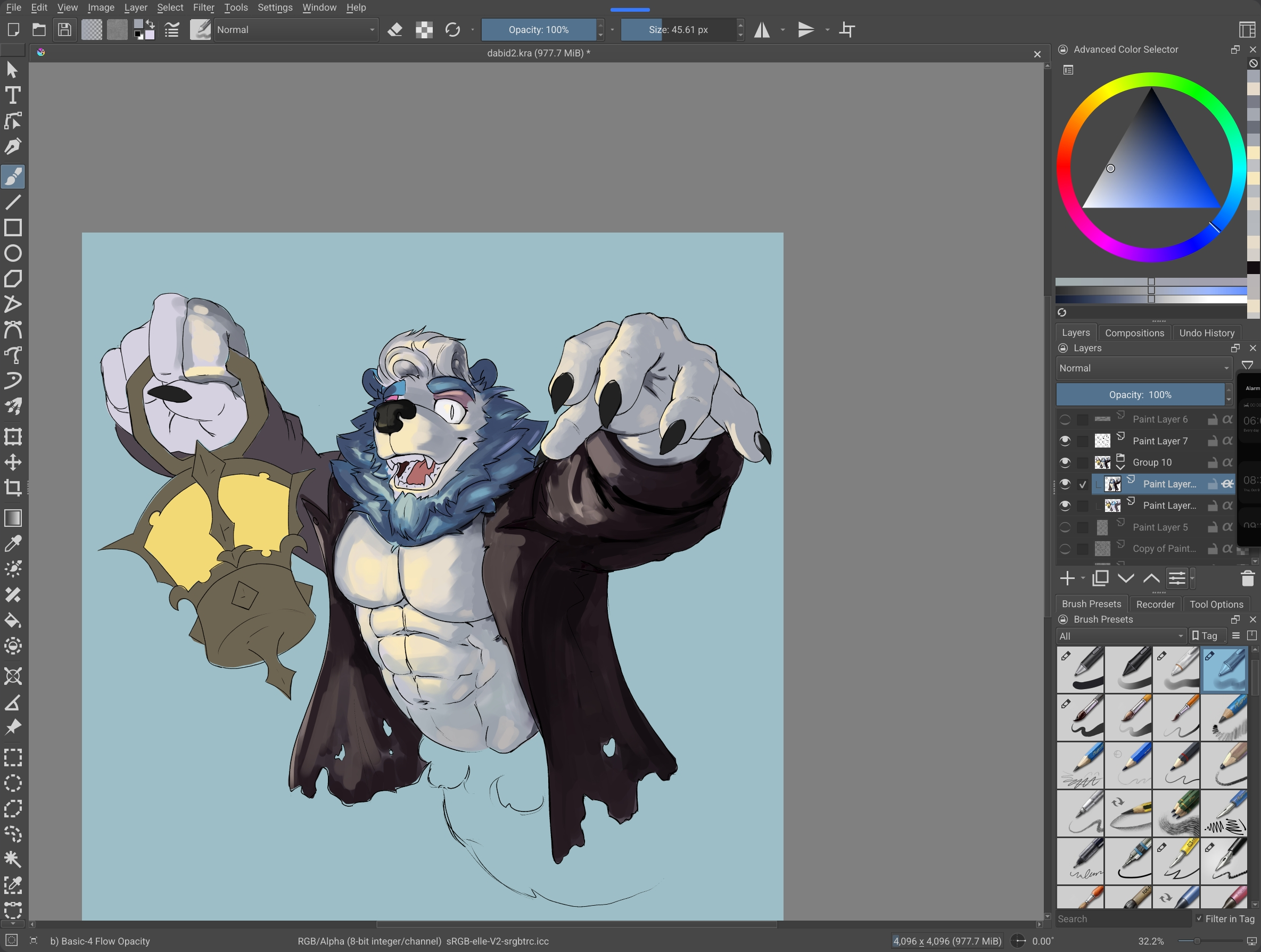
Task: Select the Move tool
Action: (13, 462)
